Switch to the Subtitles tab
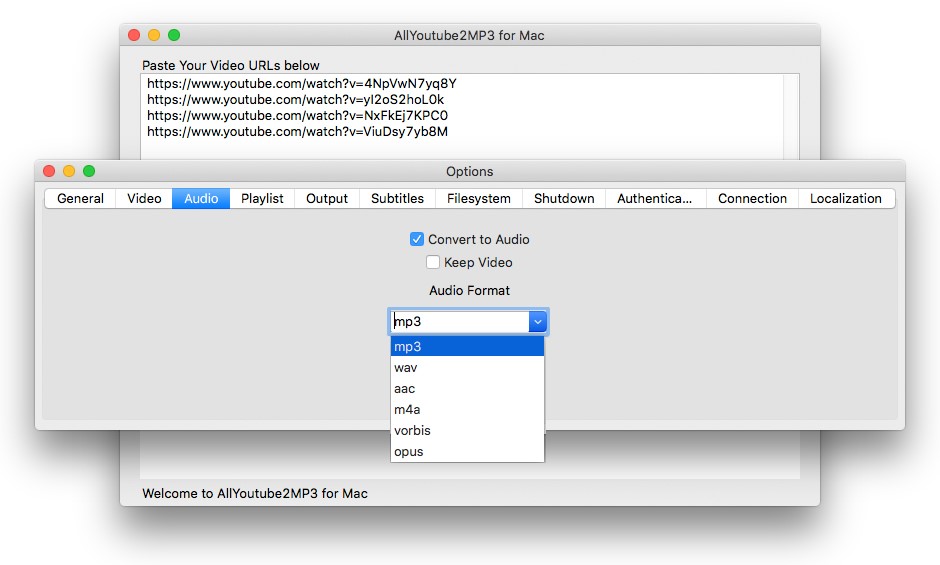This screenshot has height=565, width=940. point(397,199)
